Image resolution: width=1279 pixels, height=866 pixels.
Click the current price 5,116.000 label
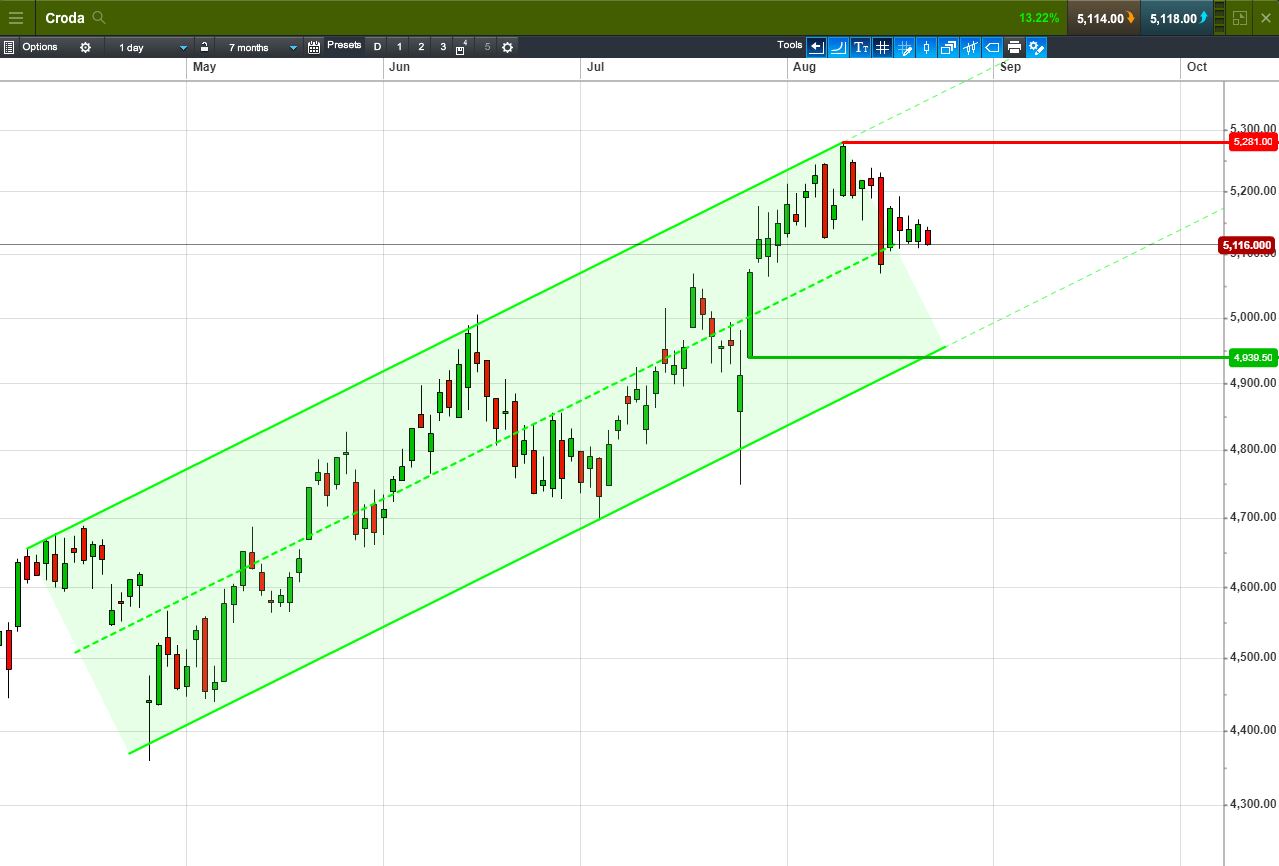tap(1247, 245)
